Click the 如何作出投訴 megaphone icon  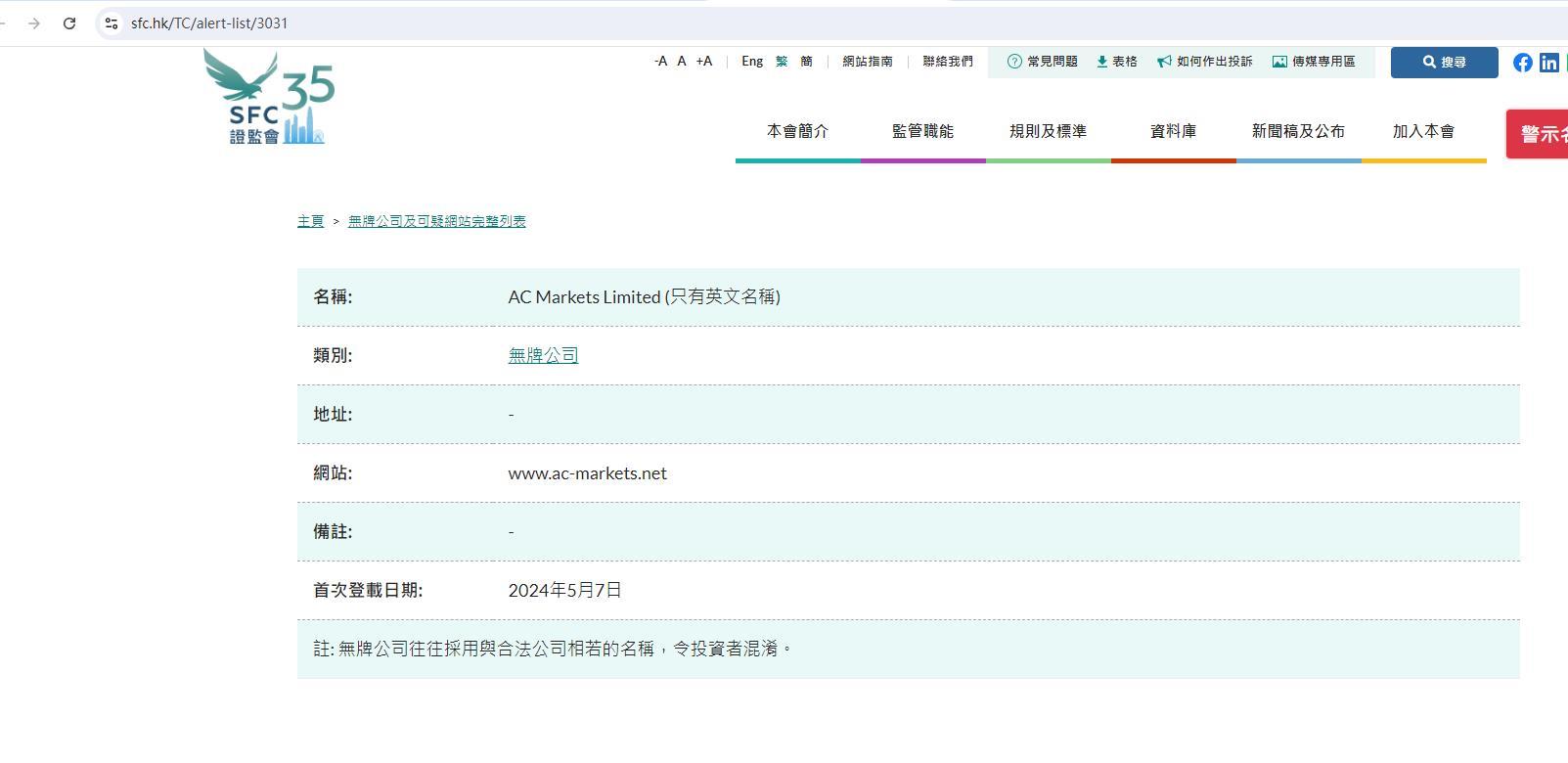[1164, 62]
